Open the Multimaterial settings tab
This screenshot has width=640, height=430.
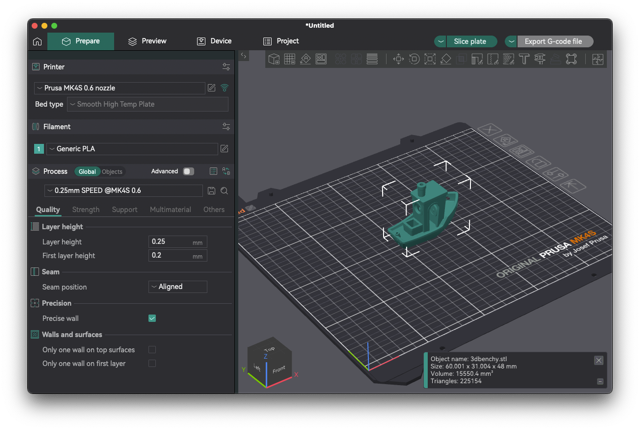pyautogui.click(x=170, y=209)
